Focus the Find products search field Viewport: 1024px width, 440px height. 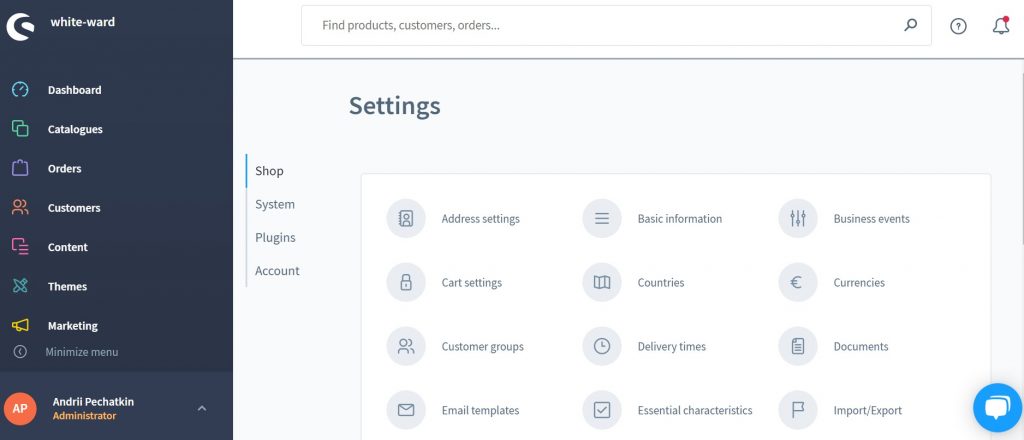pyautogui.click(x=600, y=26)
